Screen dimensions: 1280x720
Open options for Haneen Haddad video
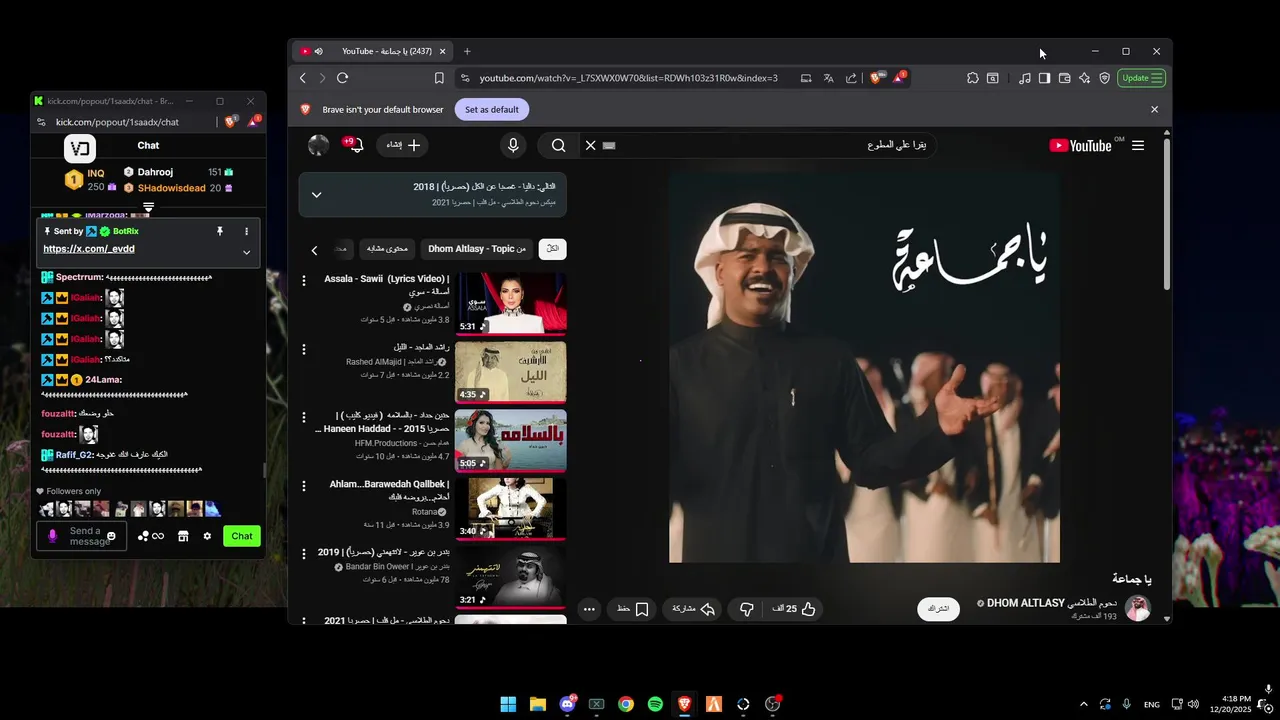point(304,417)
